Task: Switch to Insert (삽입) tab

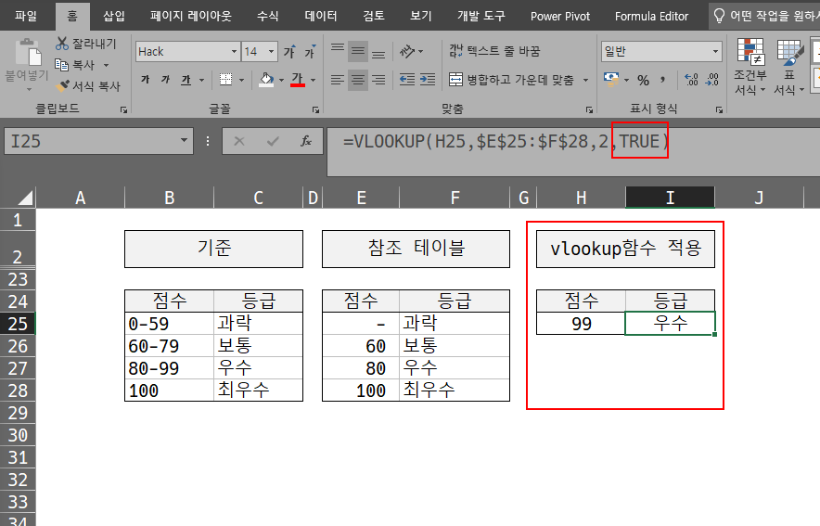Action: click(x=113, y=16)
